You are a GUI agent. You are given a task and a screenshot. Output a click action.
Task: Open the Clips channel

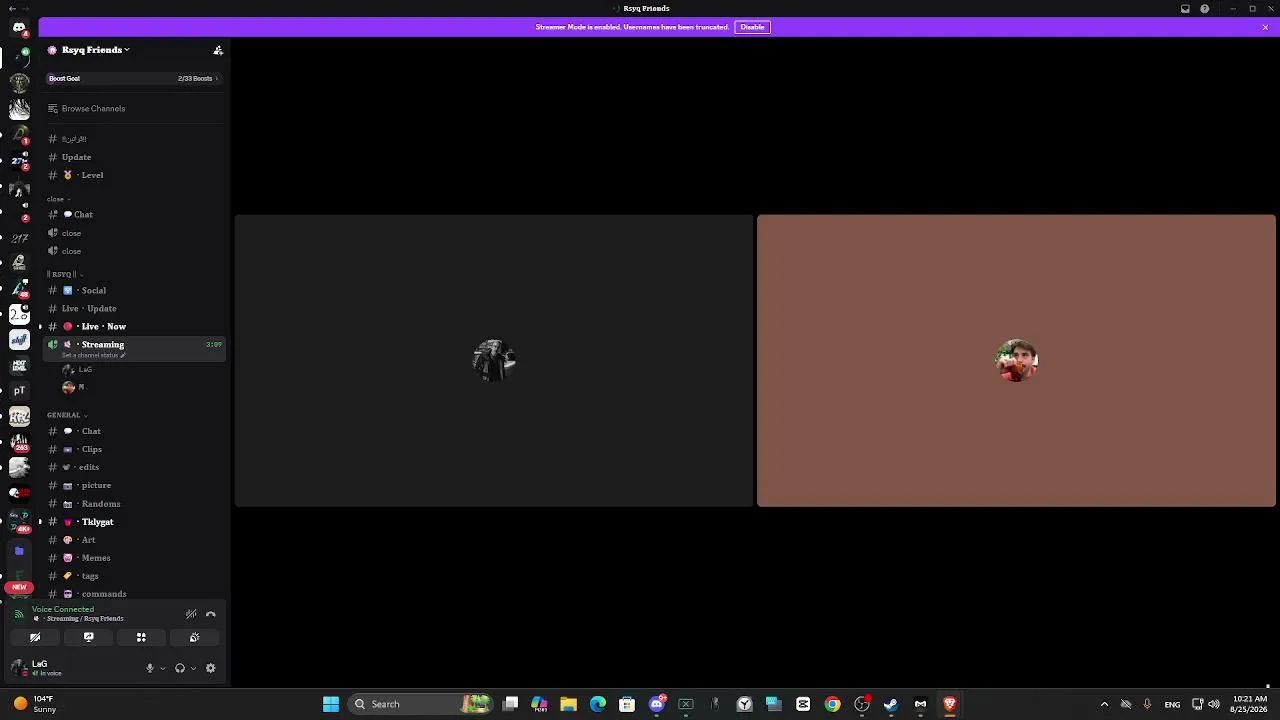pos(133,449)
